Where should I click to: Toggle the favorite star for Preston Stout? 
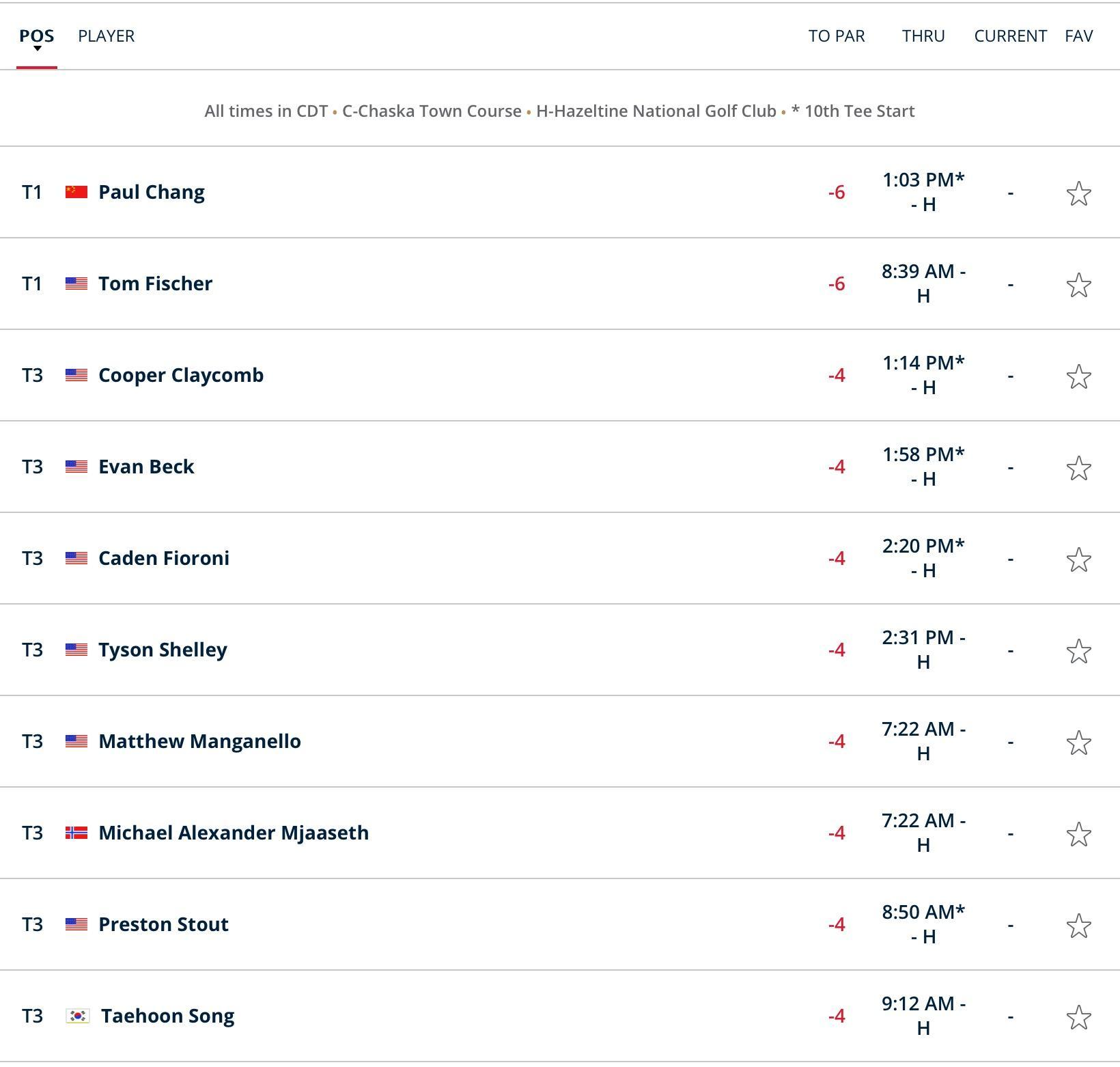point(1079,926)
